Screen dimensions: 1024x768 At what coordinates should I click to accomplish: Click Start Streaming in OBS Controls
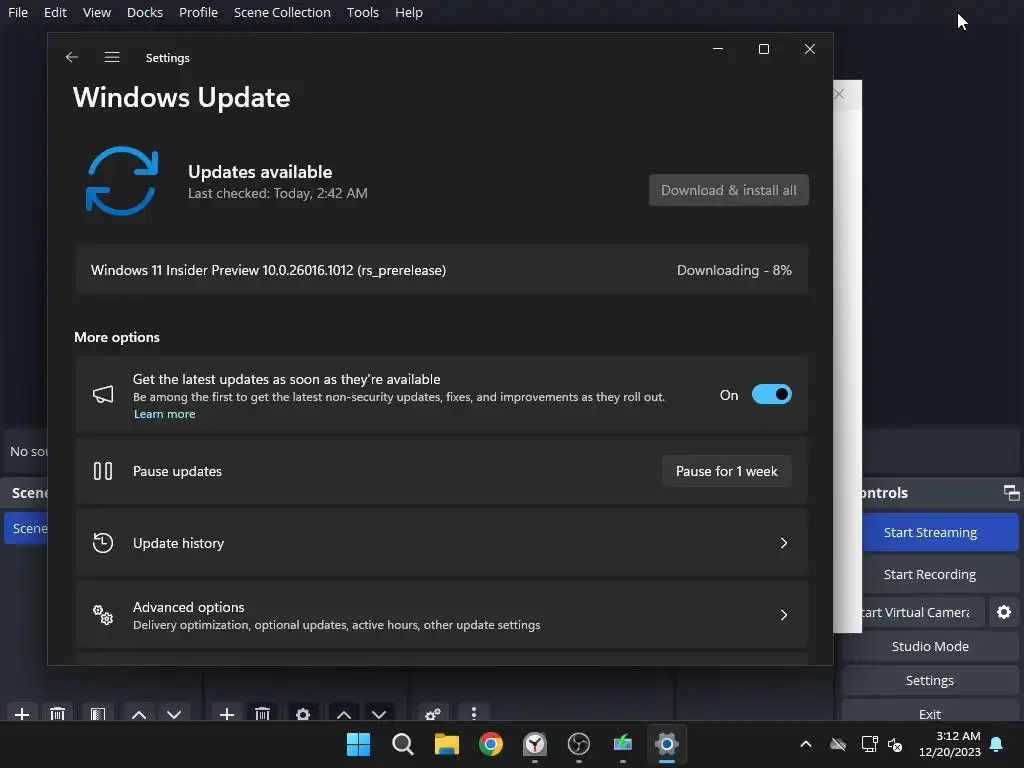[x=940, y=532]
